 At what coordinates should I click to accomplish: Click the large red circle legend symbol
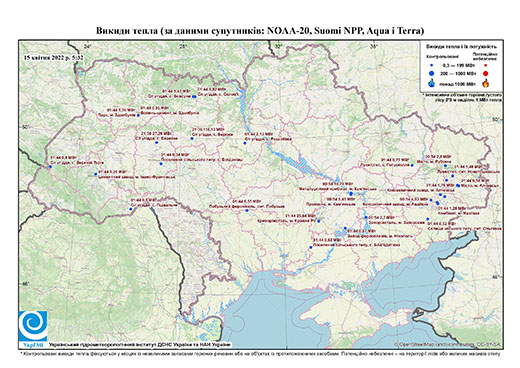point(486,74)
